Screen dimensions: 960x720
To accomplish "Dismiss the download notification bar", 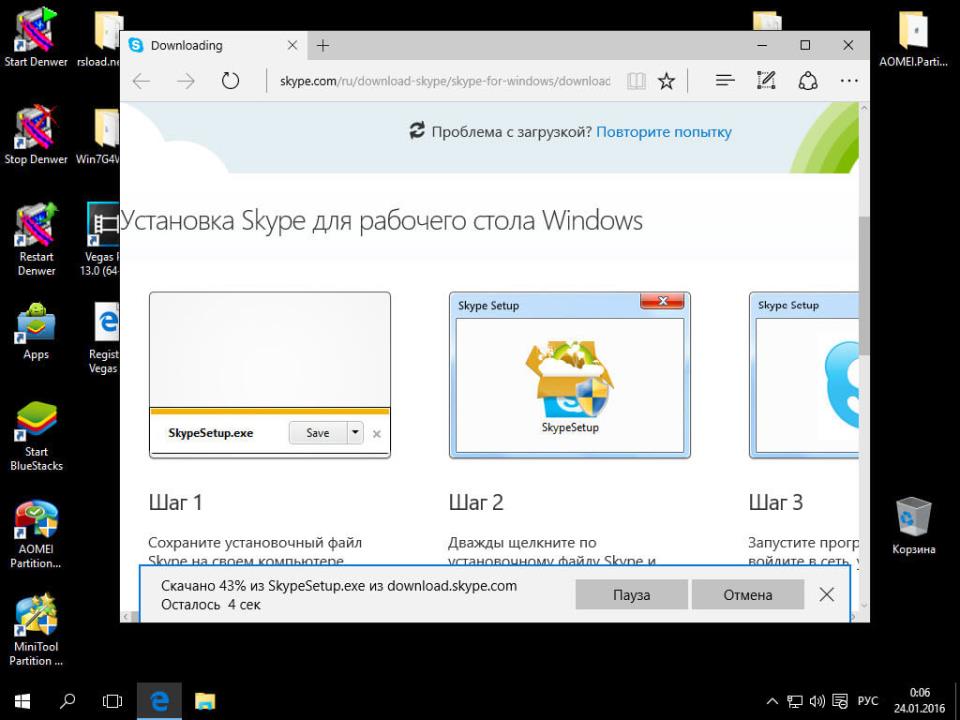I will pyautogui.click(x=827, y=594).
